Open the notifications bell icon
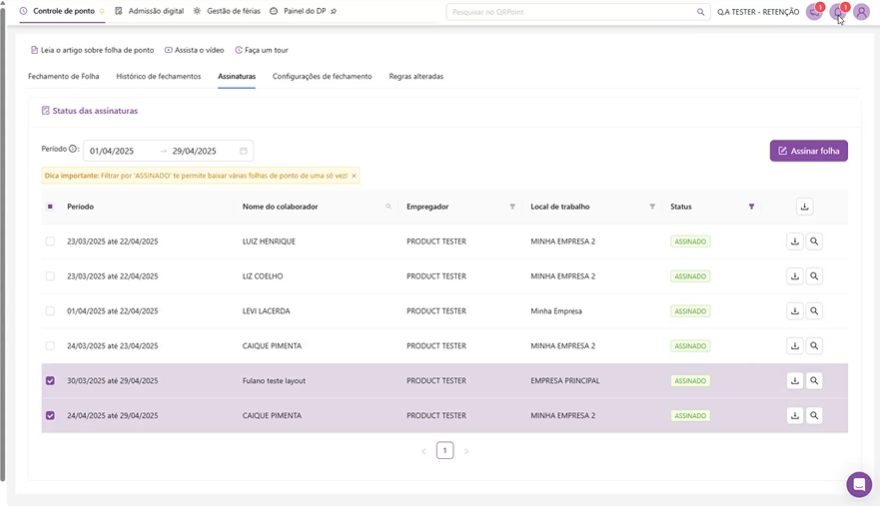880x506 pixels. [838, 12]
